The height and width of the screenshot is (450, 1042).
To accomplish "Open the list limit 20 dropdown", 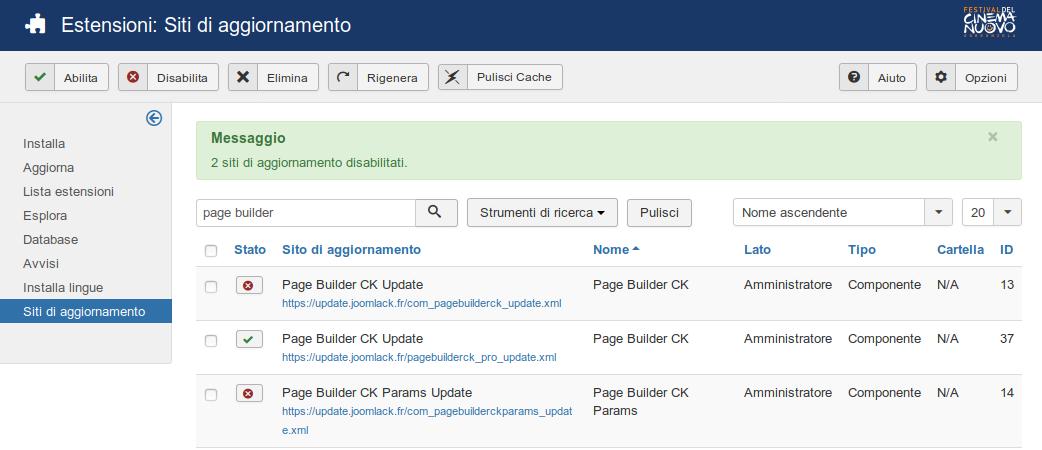I will 991,213.
